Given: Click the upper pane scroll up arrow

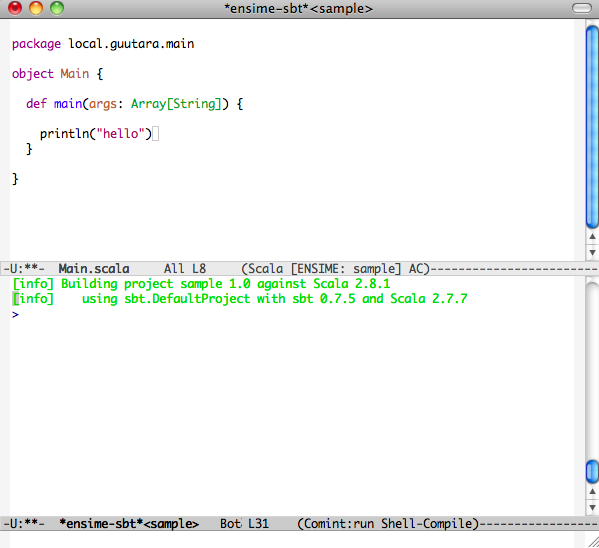Looking at the screenshot, I should point(592,237).
